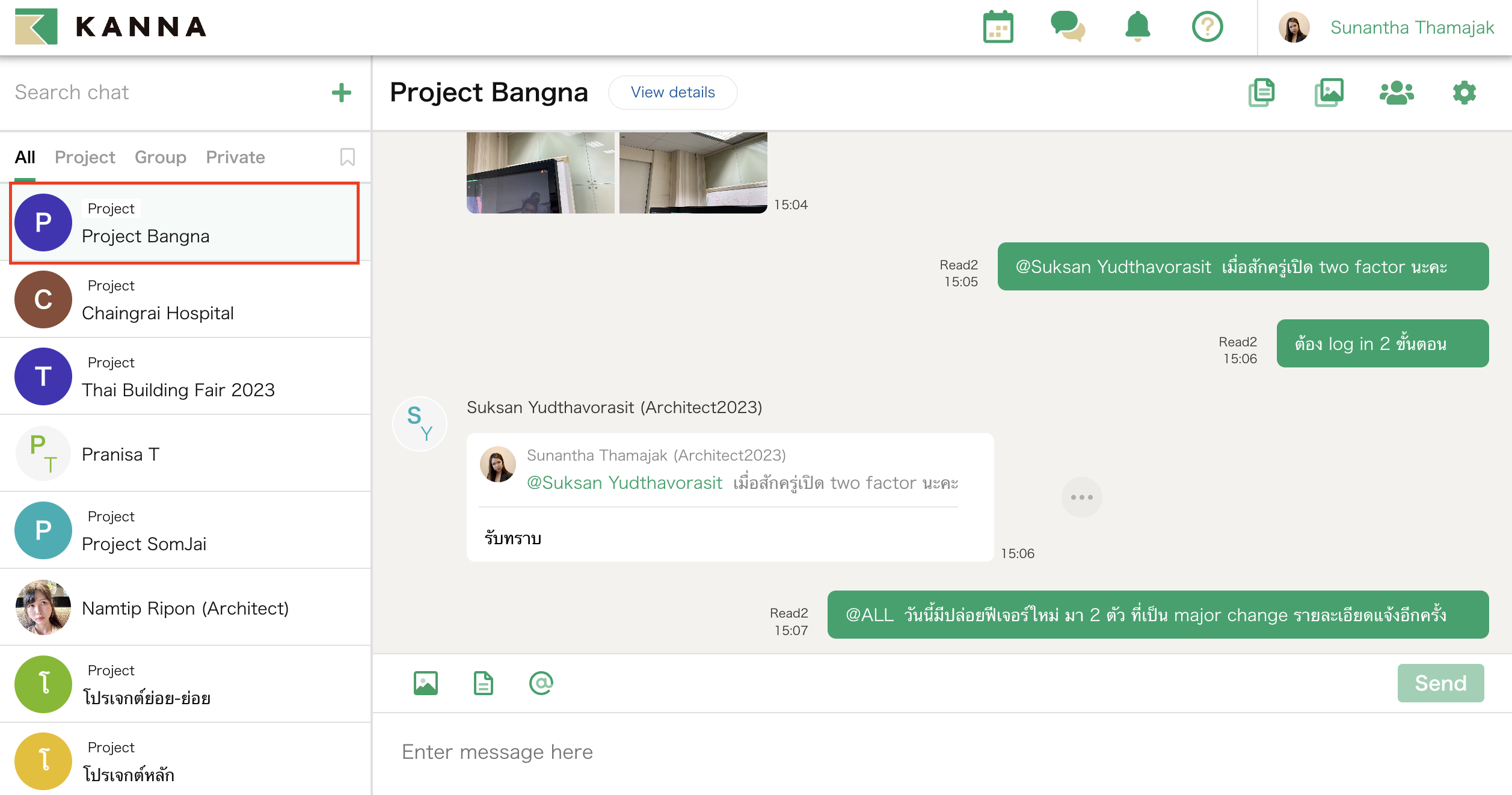Attach image using picture icon
1512x795 pixels.
(426, 683)
